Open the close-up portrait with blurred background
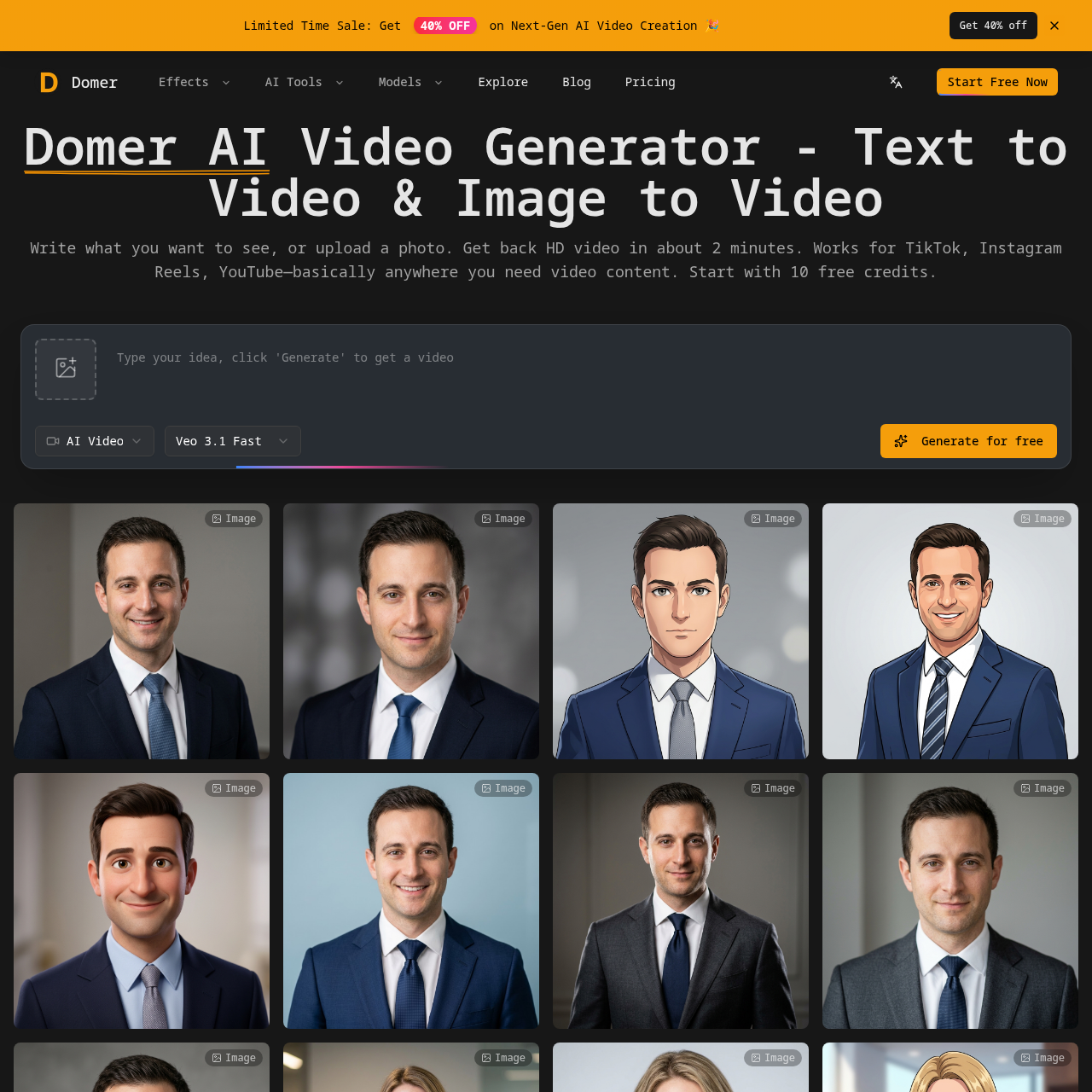Screen dimensions: 1092x1092 [411, 631]
